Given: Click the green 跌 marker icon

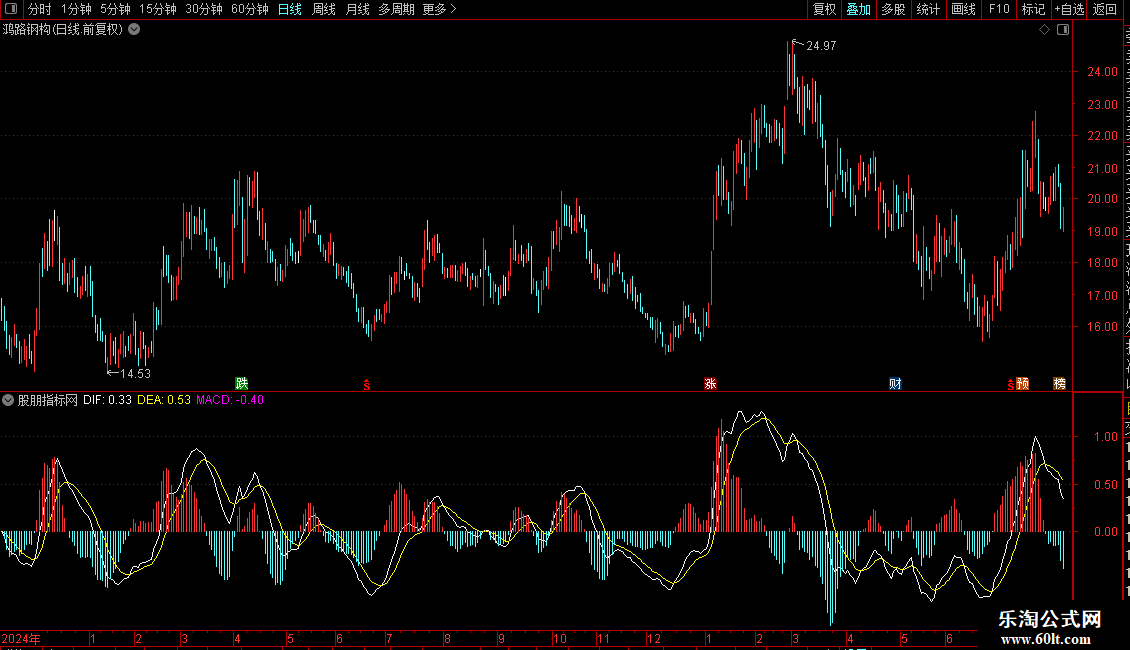Looking at the screenshot, I should pyautogui.click(x=242, y=383).
